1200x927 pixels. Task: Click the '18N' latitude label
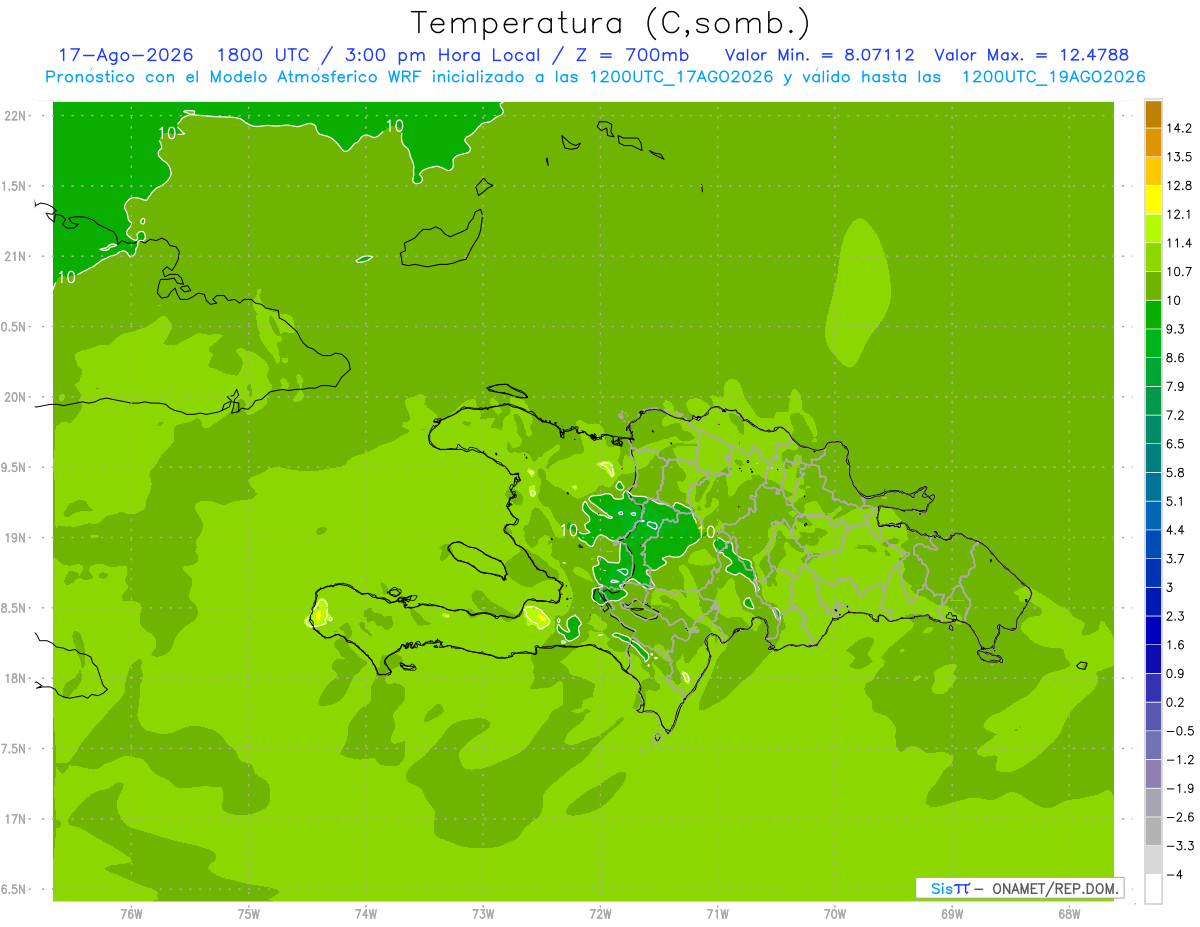(16, 678)
